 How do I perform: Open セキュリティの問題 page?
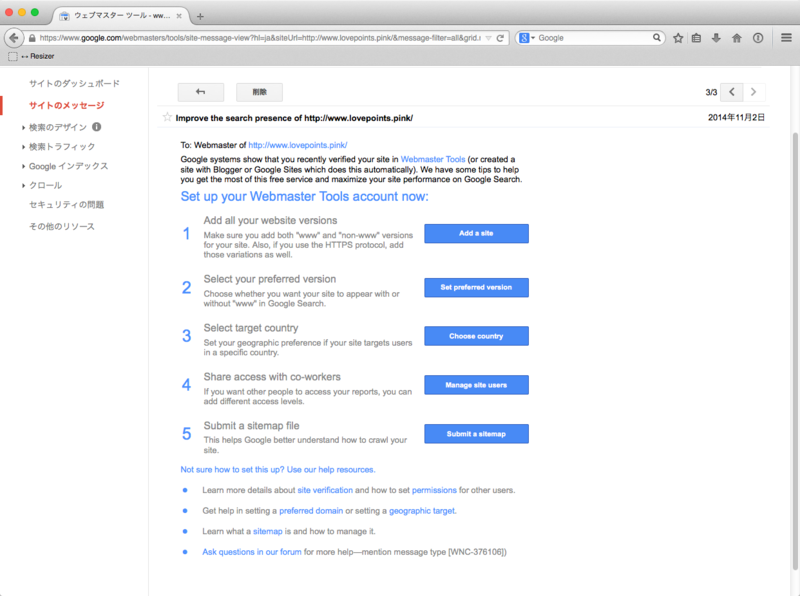tap(66, 205)
